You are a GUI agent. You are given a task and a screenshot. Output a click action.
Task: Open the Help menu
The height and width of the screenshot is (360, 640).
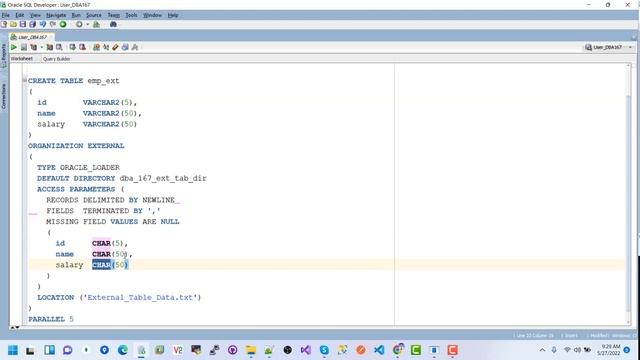pyautogui.click(x=173, y=15)
